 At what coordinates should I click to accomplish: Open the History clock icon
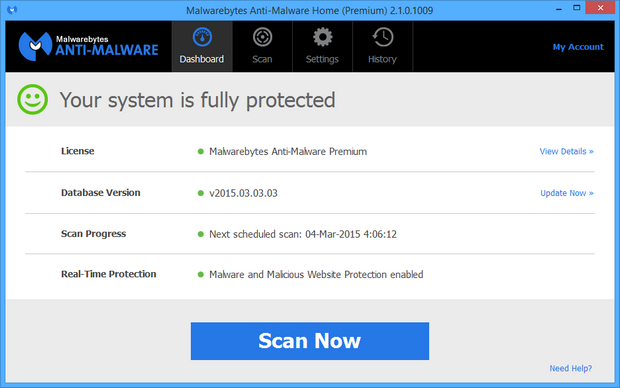click(x=383, y=38)
